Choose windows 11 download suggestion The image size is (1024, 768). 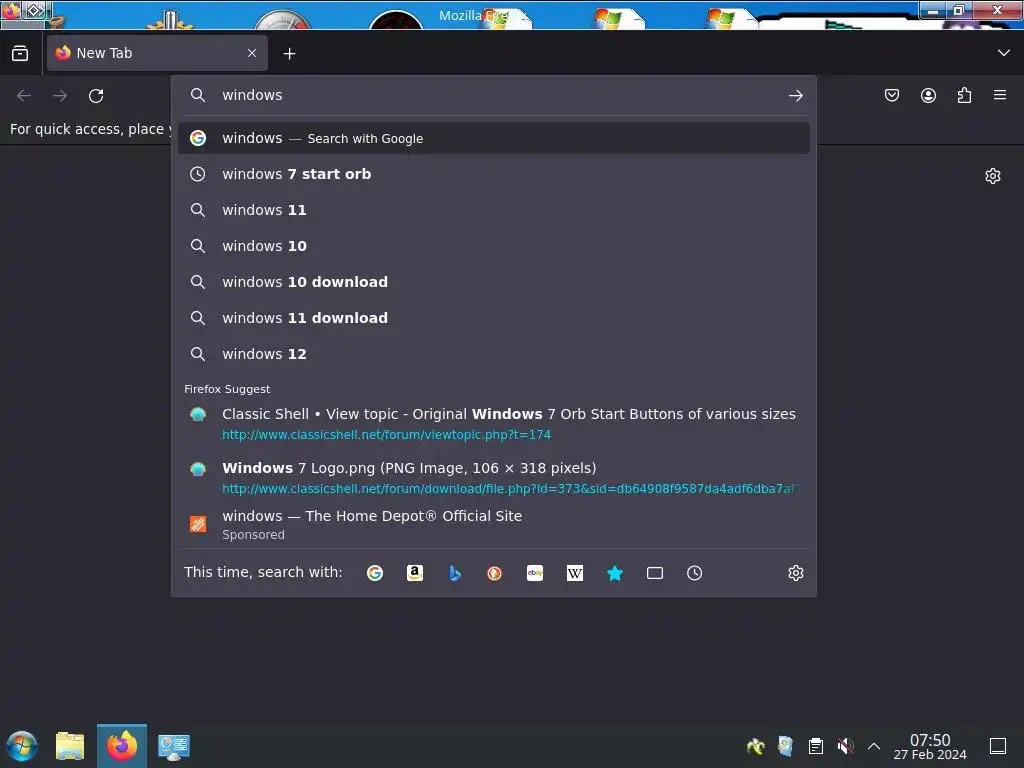click(494, 317)
